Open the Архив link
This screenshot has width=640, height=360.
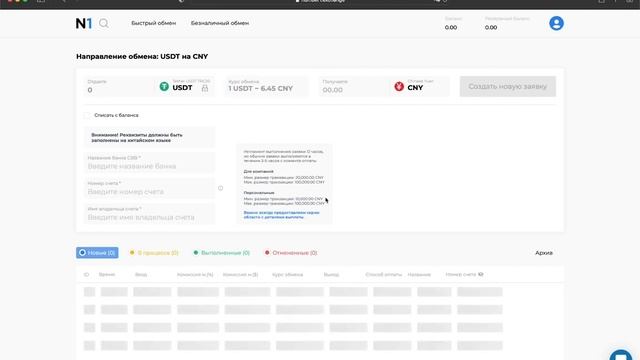tap(544, 253)
